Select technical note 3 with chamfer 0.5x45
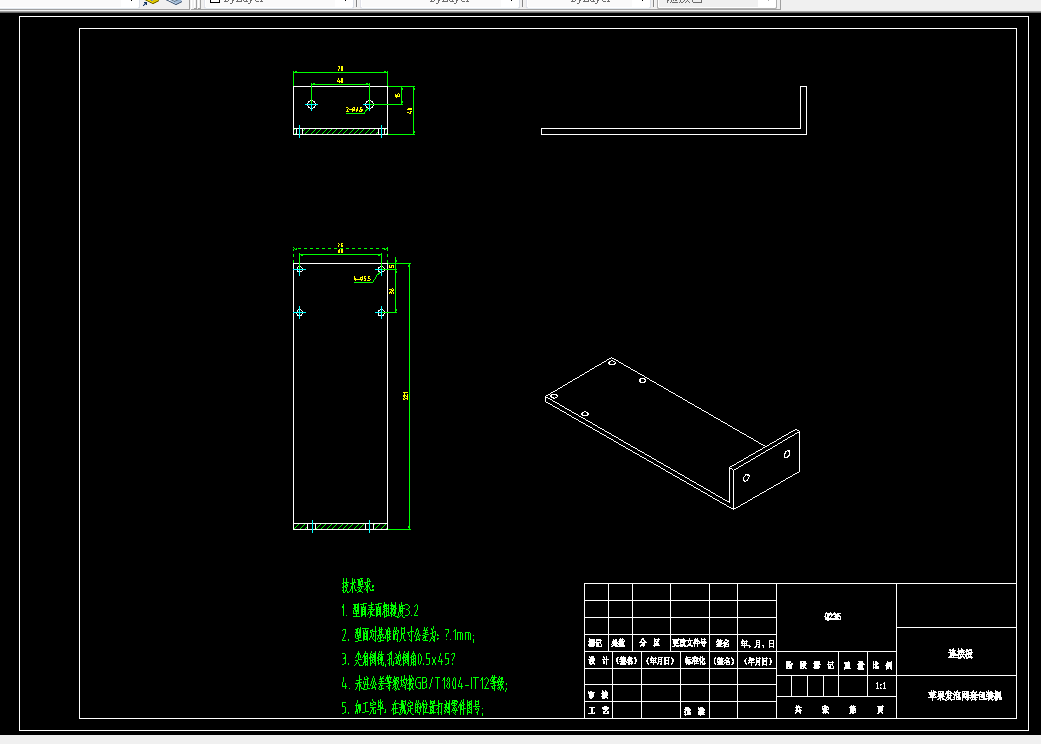1041x744 pixels. tap(398, 659)
